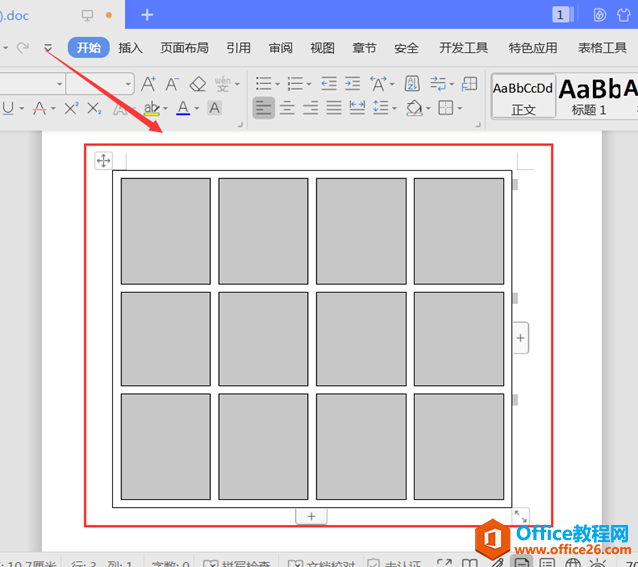
Task: Apply superscript formatting
Action: coord(71,108)
